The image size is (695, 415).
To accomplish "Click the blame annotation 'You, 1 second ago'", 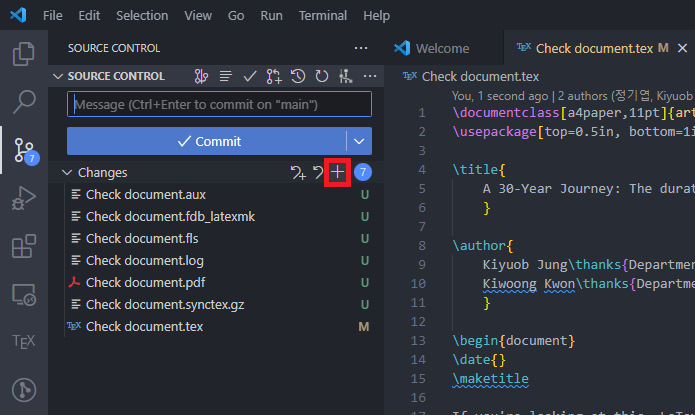I will [500, 96].
